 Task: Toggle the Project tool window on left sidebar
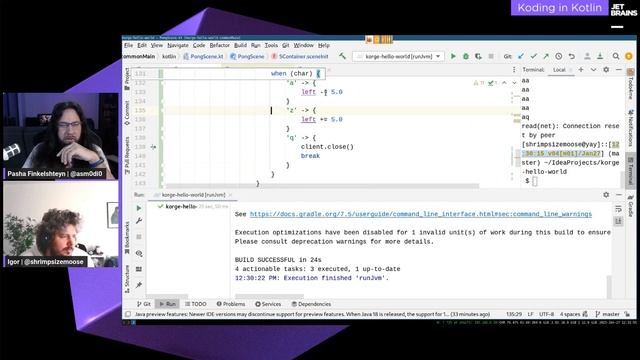click(x=127, y=79)
